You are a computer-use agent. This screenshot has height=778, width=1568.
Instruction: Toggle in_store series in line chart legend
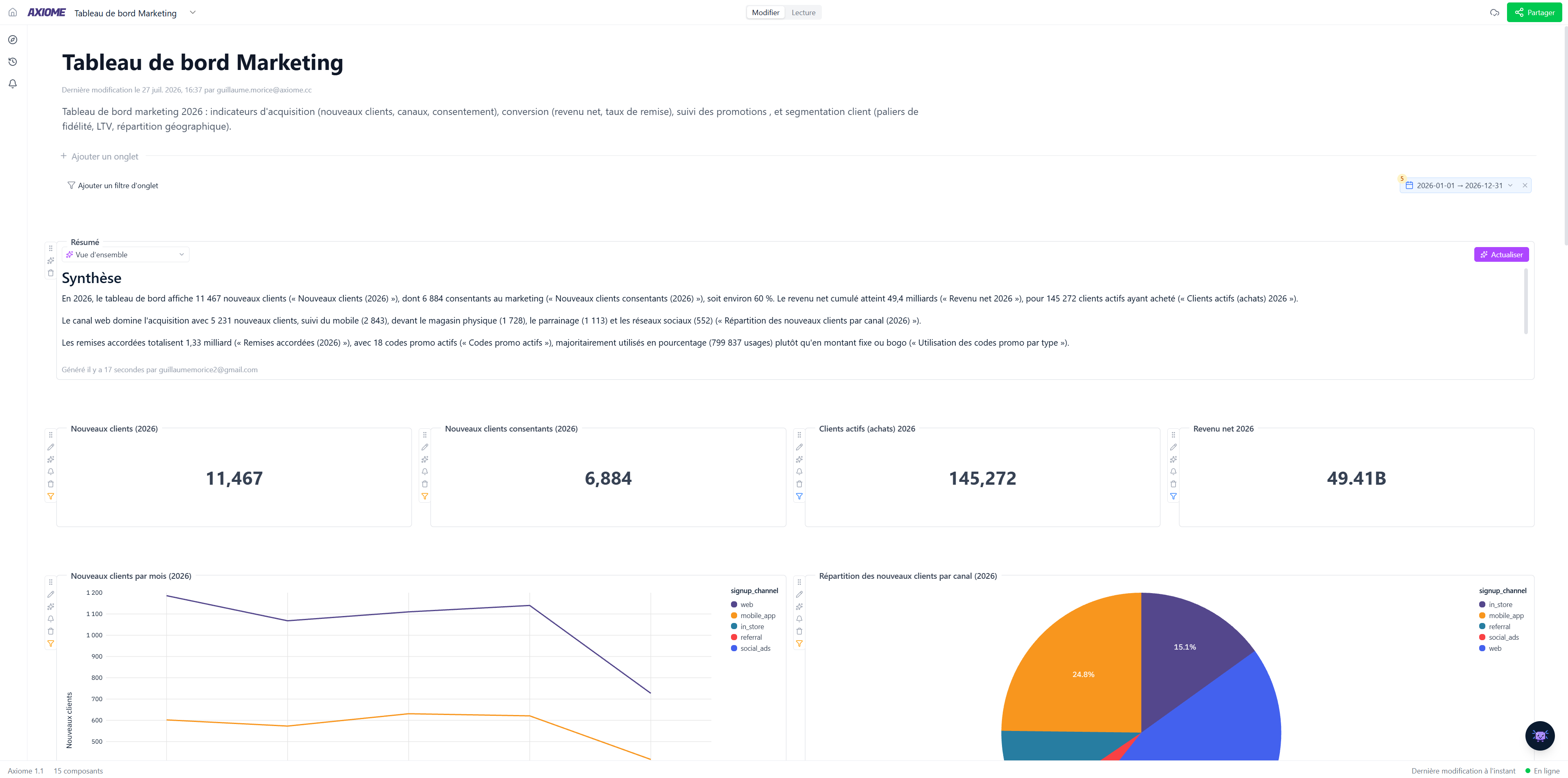(747, 626)
